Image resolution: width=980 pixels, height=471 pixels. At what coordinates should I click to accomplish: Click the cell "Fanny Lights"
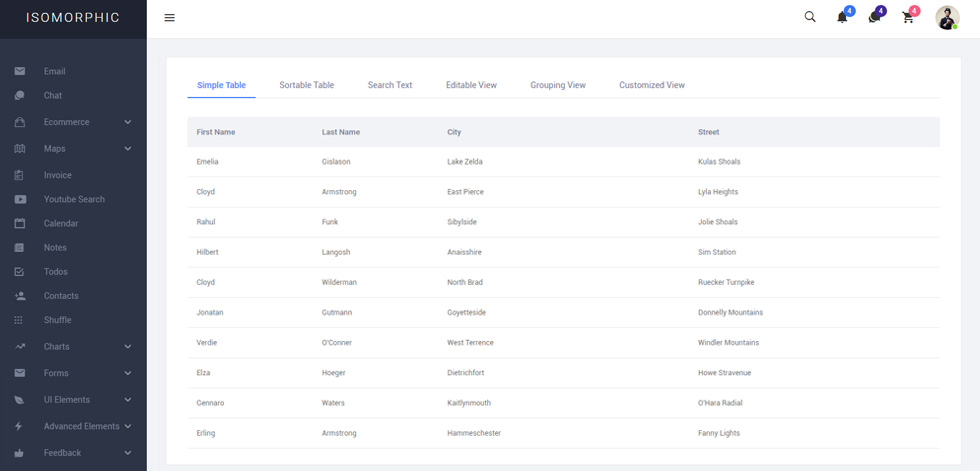719,433
